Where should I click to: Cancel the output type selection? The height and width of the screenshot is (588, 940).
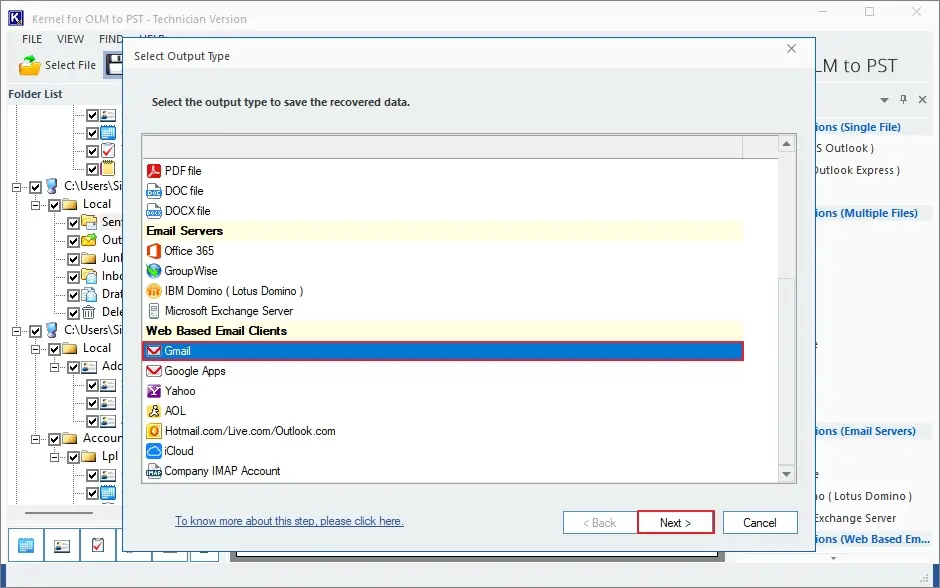click(x=760, y=523)
